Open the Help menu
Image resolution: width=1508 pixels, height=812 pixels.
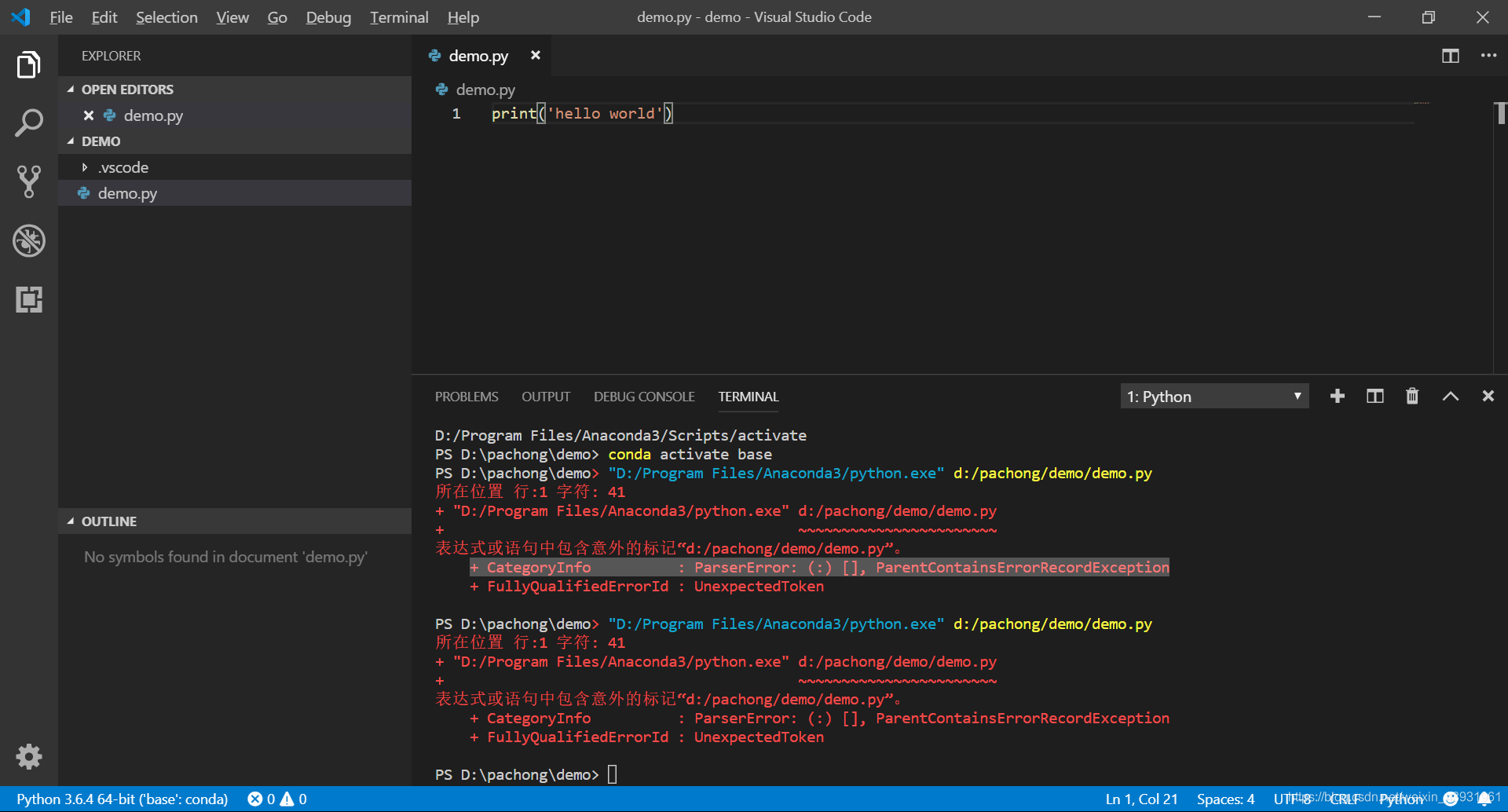[x=463, y=17]
